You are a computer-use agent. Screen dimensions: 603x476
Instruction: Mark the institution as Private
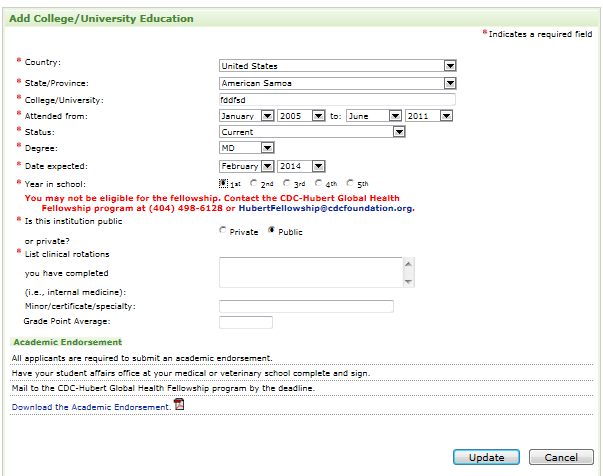tap(222, 231)
